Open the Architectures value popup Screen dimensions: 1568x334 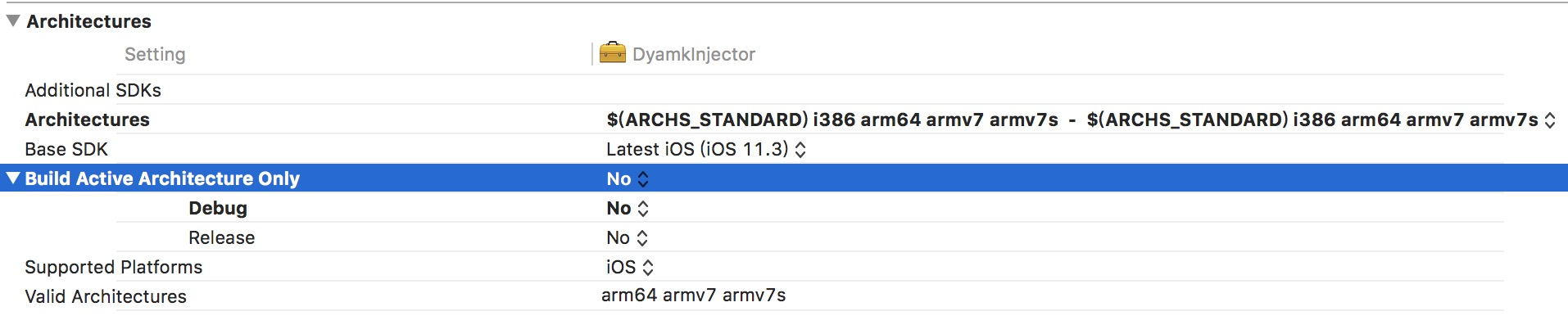(1549, 120)
